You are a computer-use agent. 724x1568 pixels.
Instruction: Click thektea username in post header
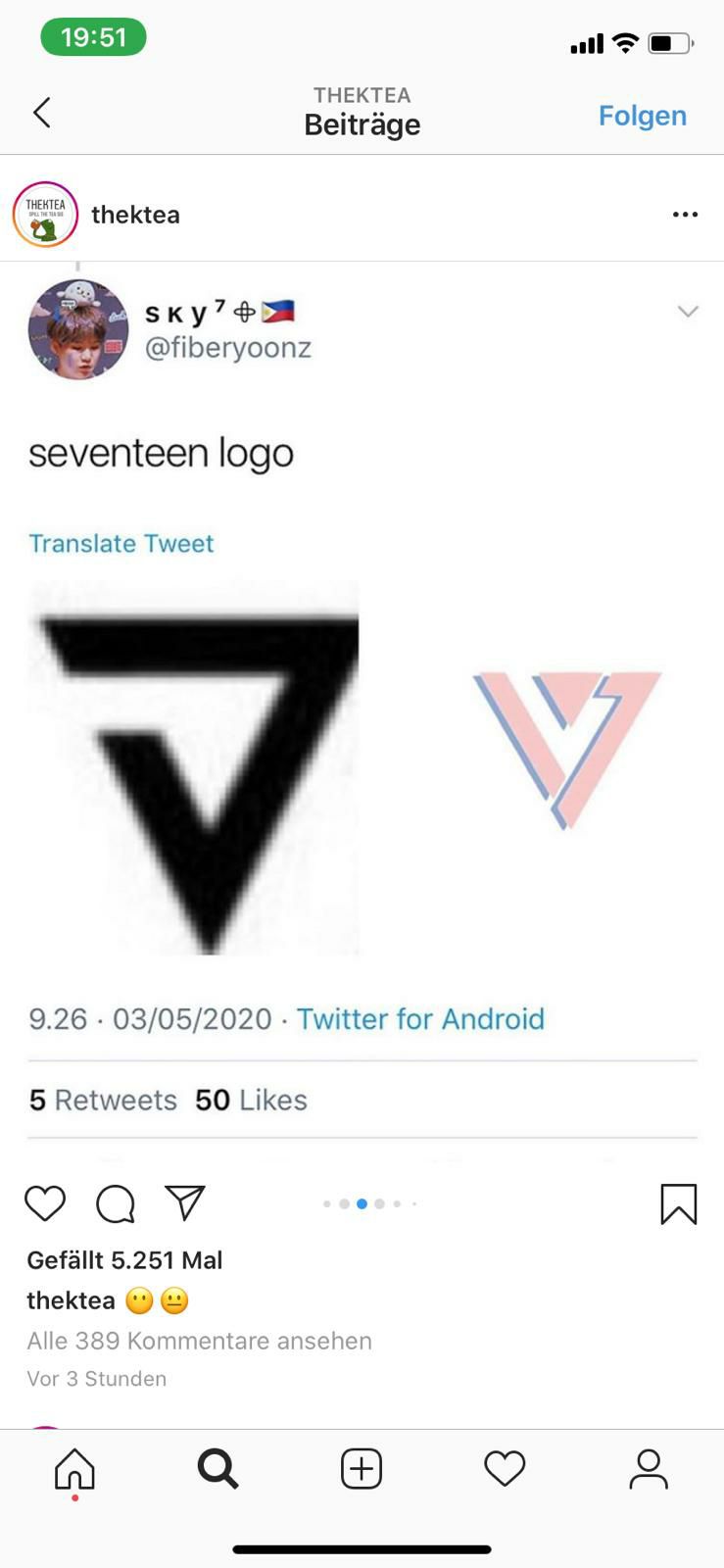click(135, 215)
